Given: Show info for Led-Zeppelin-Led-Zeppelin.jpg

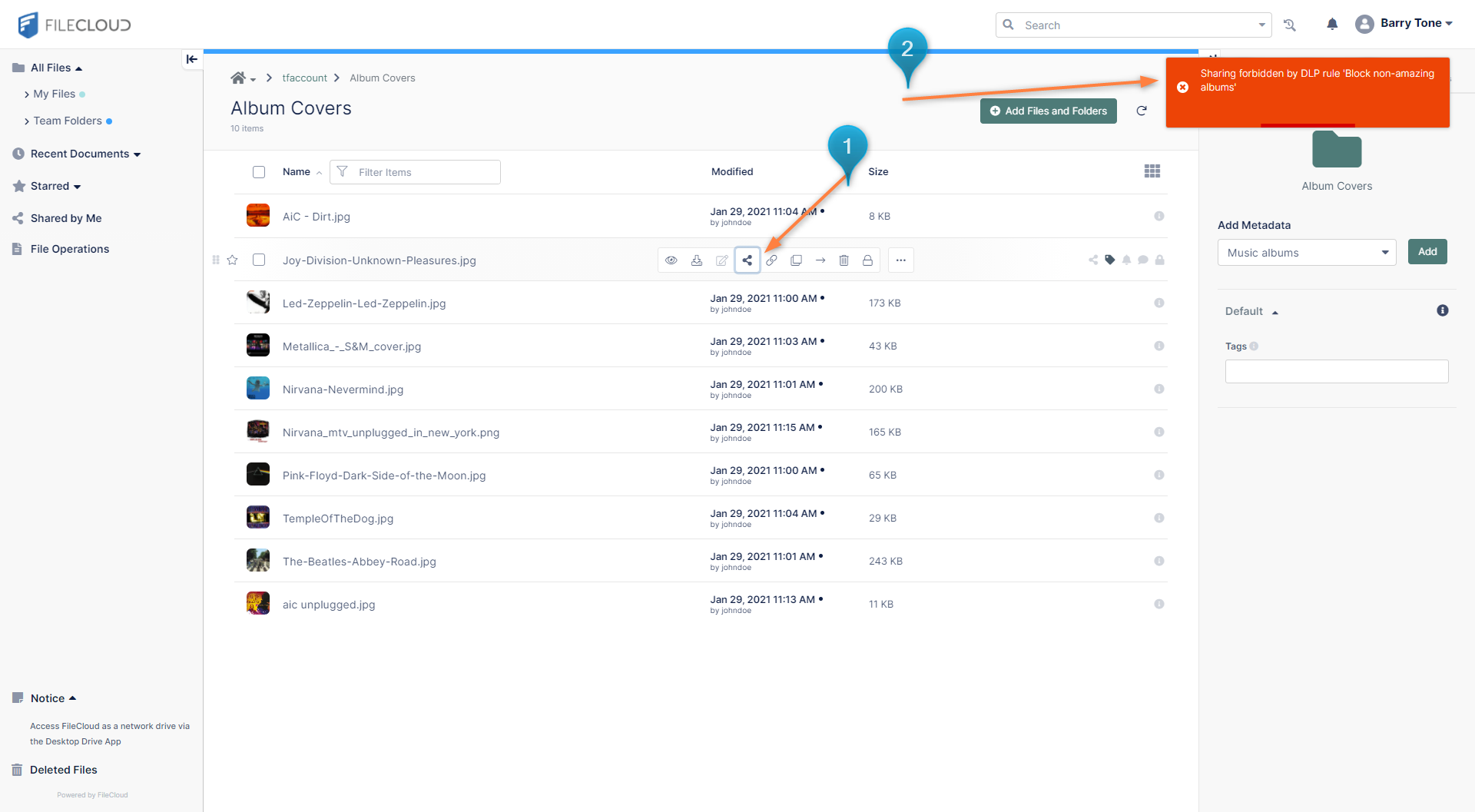Looking at the screenshot, I should (1159, 303).
